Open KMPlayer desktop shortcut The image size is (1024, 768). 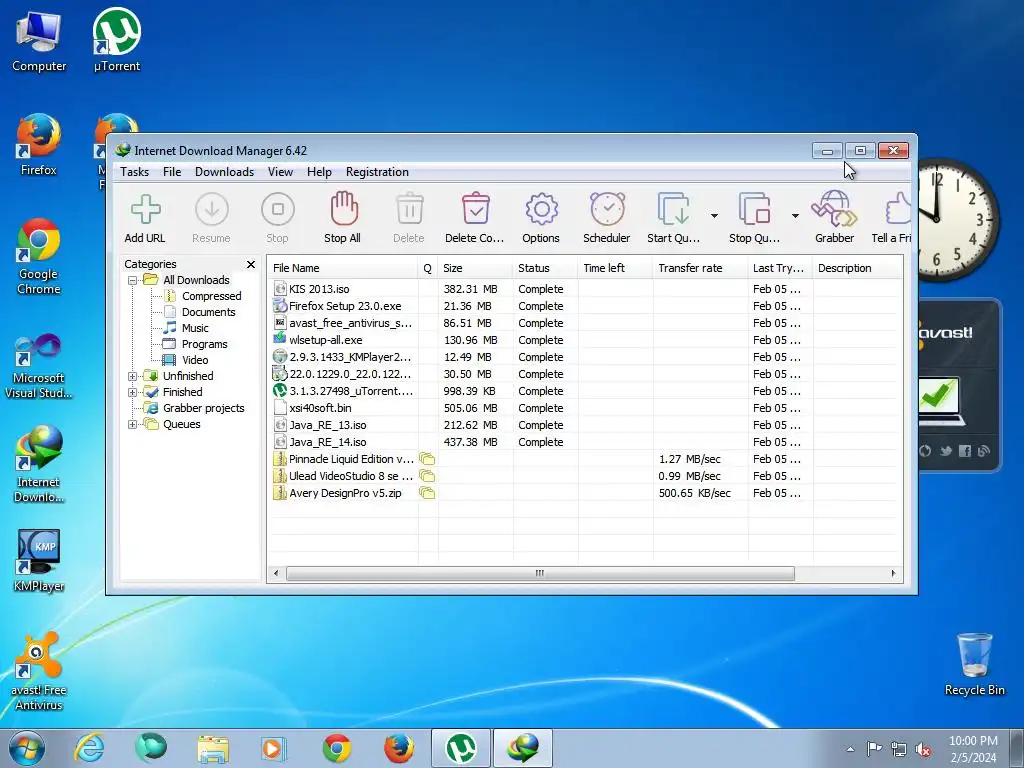coord(39,560)
